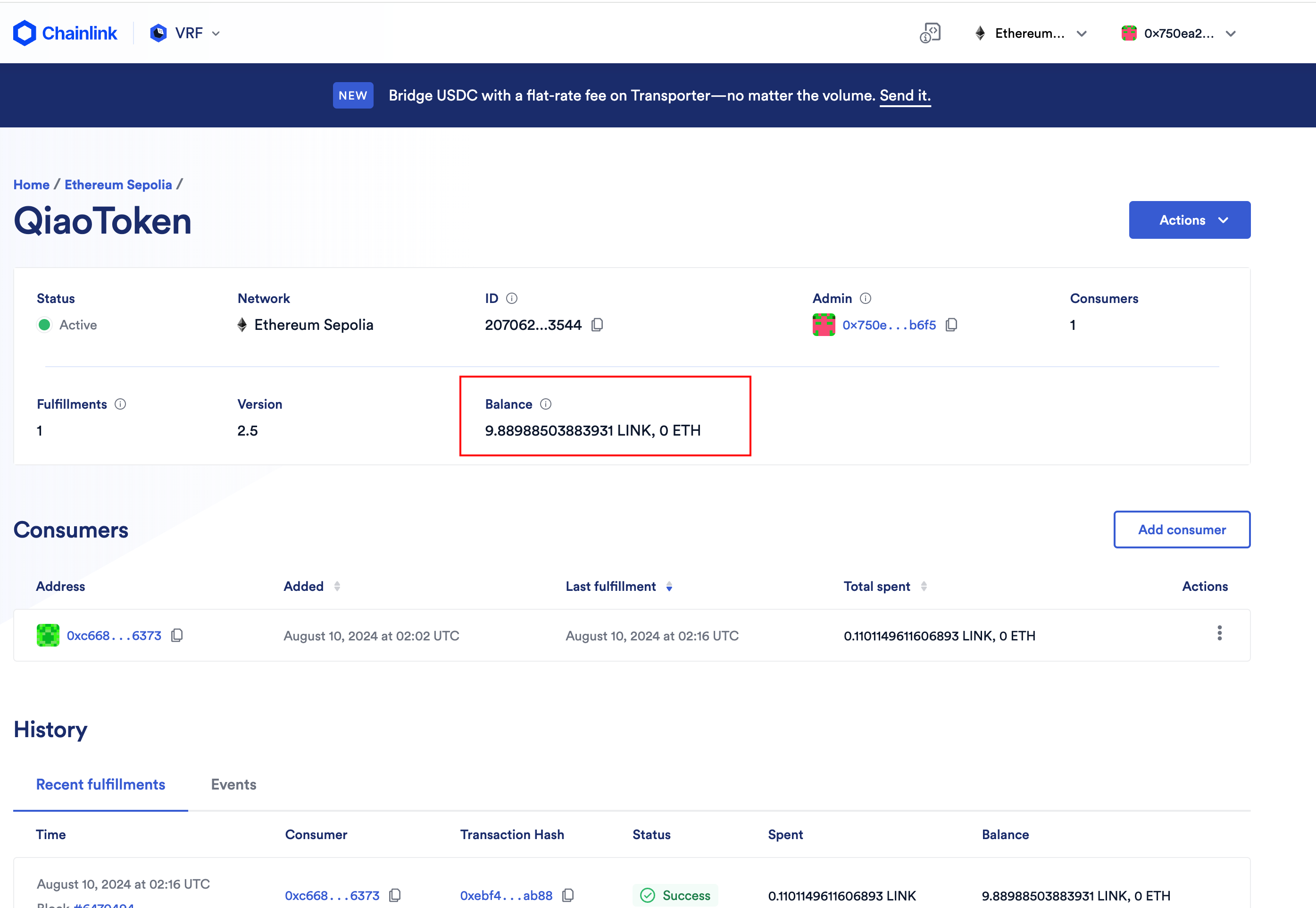Open the Ethereum Sepolia breadcrumb link

tap(118, 185)
